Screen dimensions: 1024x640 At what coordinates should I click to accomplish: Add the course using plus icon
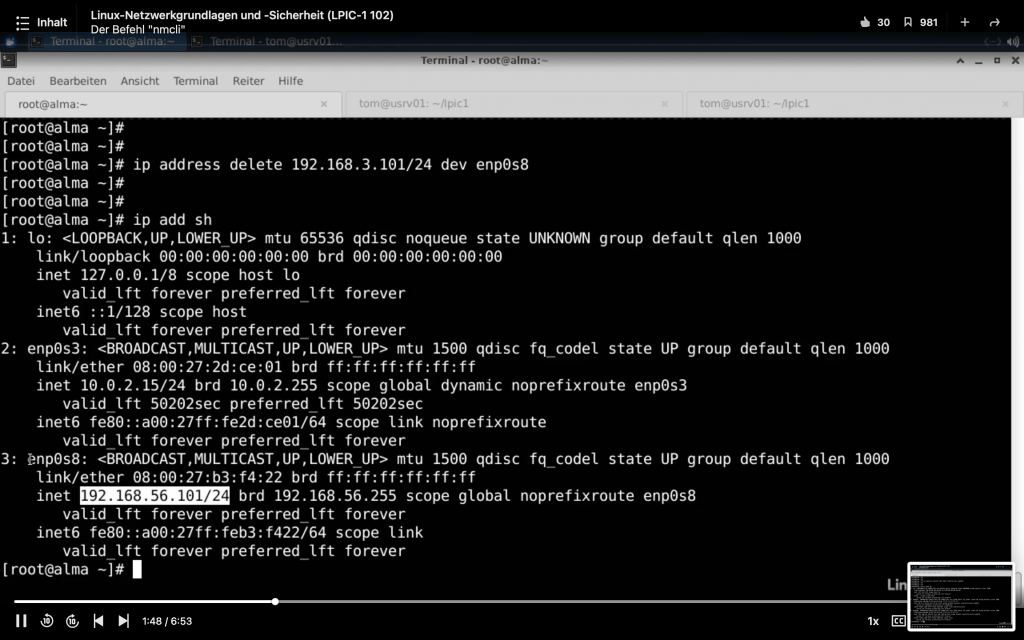(x=965, y=22)
